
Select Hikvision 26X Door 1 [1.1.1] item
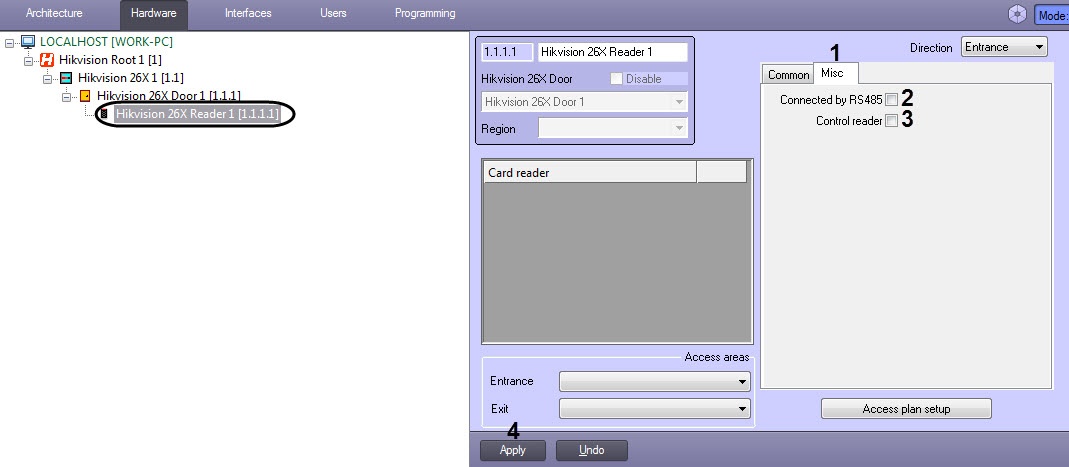pyautogui.click(x=168, y=95)
